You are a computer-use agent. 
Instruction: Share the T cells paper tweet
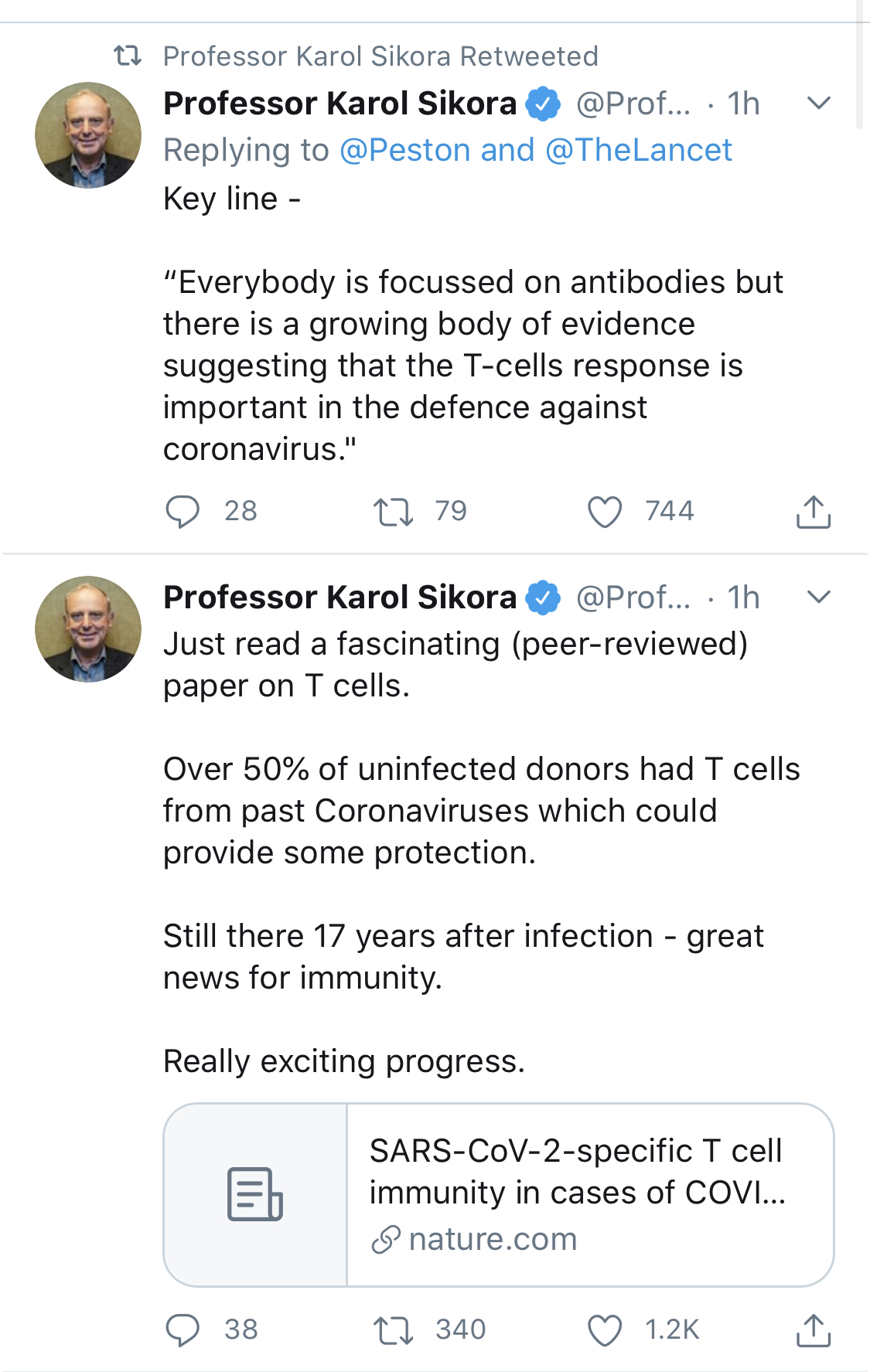(x=813, y=1330)
